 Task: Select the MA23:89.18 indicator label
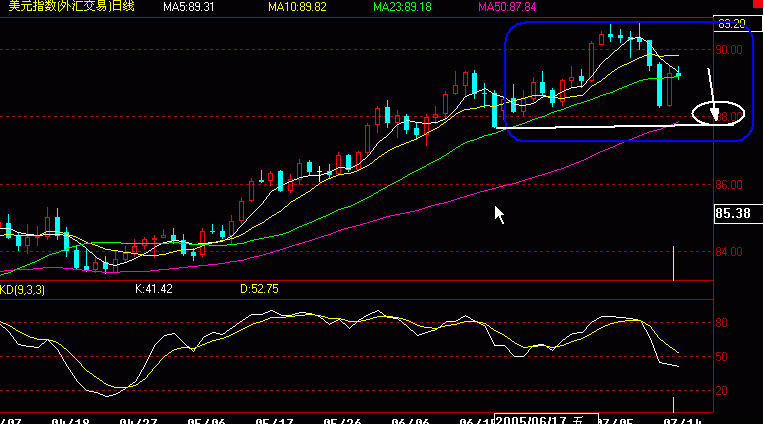(x=402, y=7)
